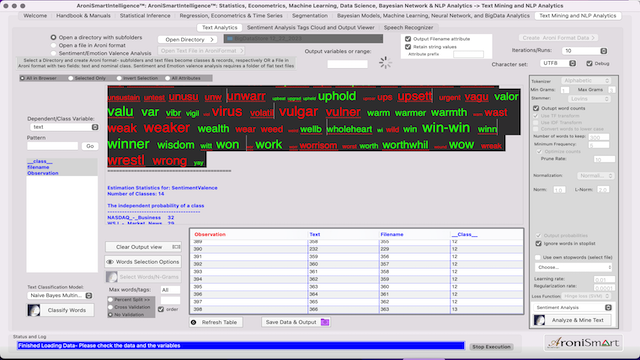Click the Words Selection Options button

click(143, 262)
